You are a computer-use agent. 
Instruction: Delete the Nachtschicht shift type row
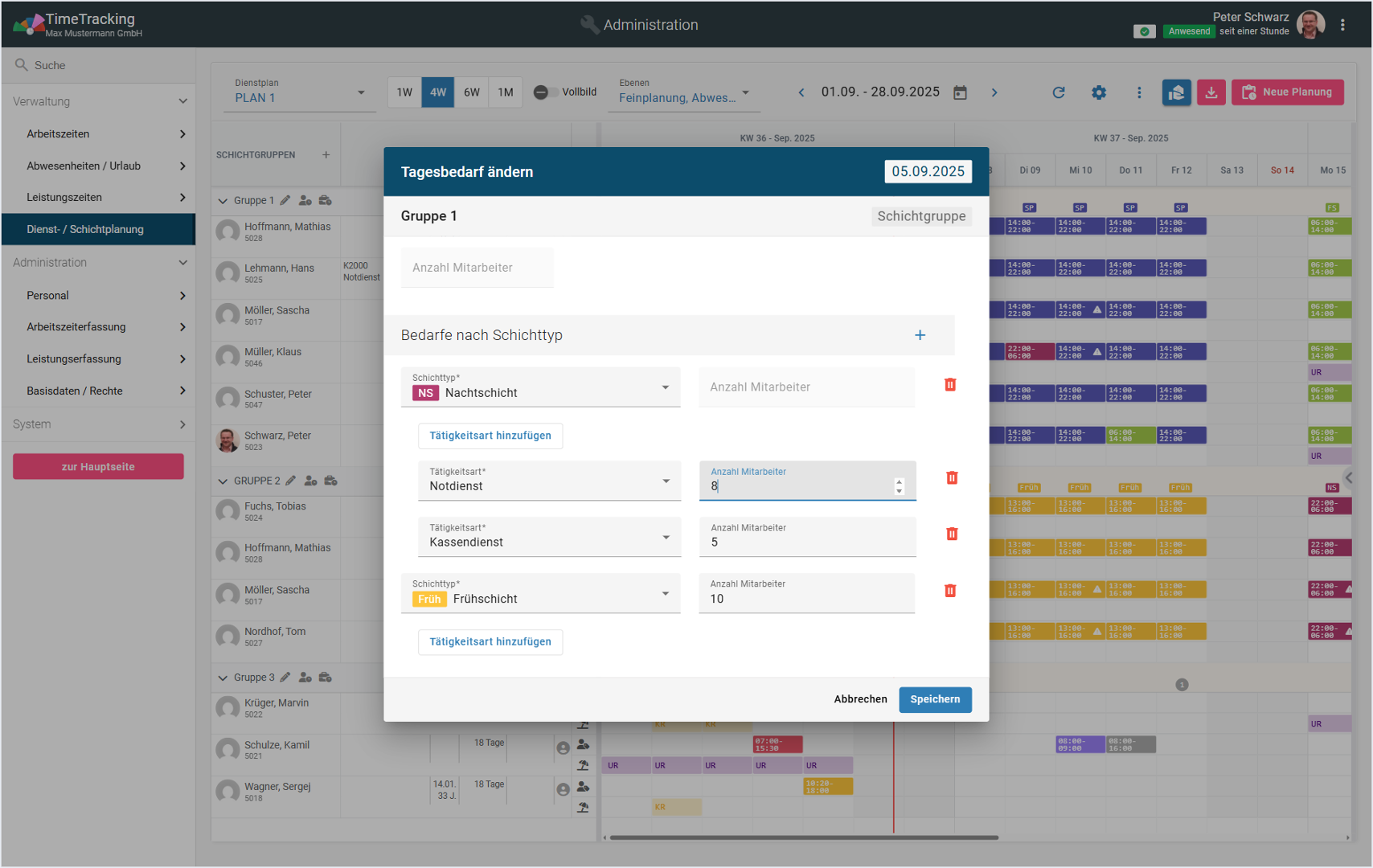[x=949, y=385]
